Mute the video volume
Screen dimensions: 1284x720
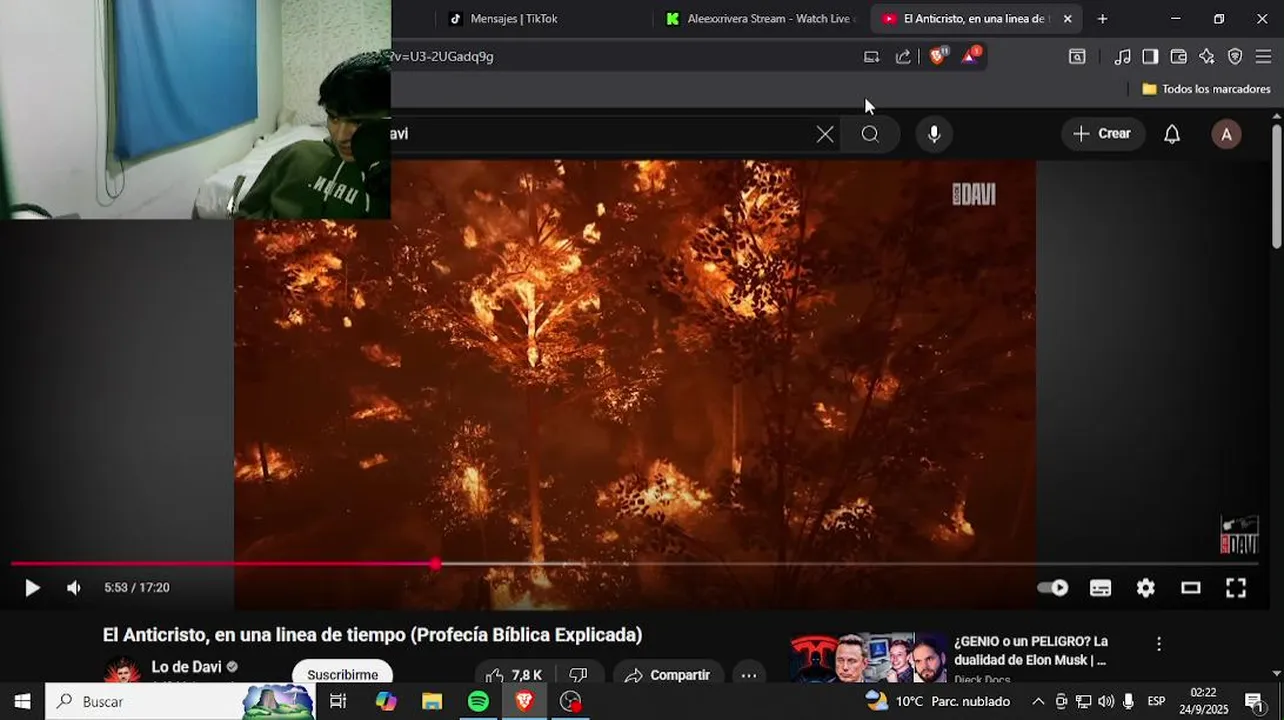coord(73,588)
